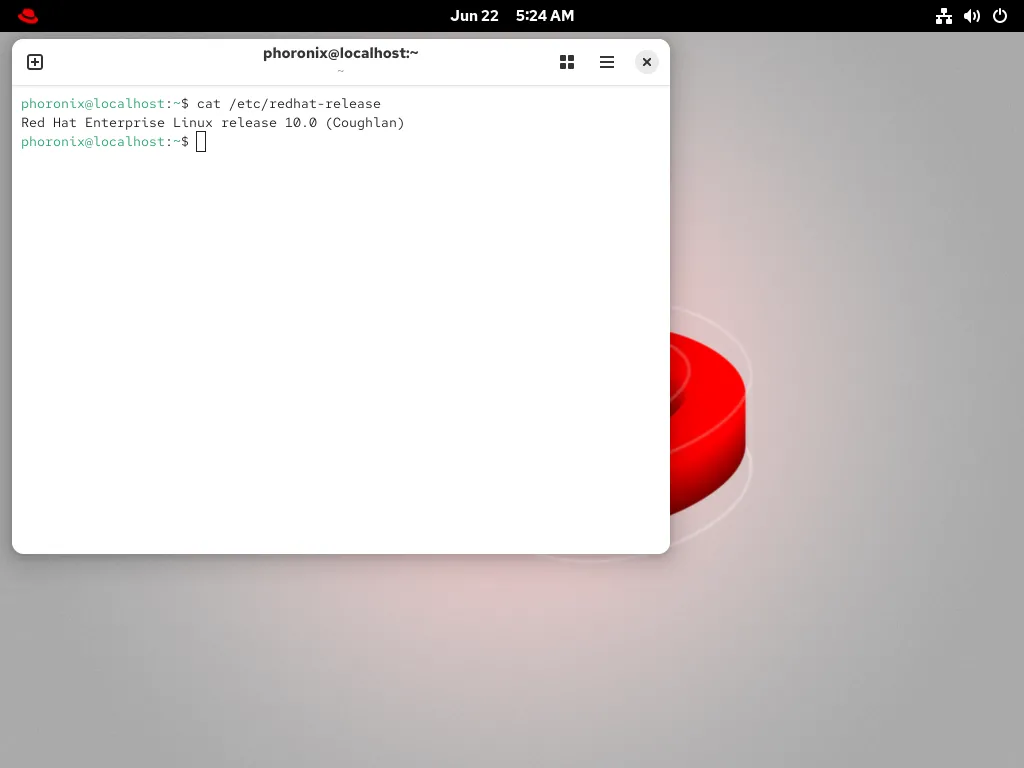Viewport: 1024px width, 768px height.
Task: Open the network status icon in top bar
Action: click(943, 16)
